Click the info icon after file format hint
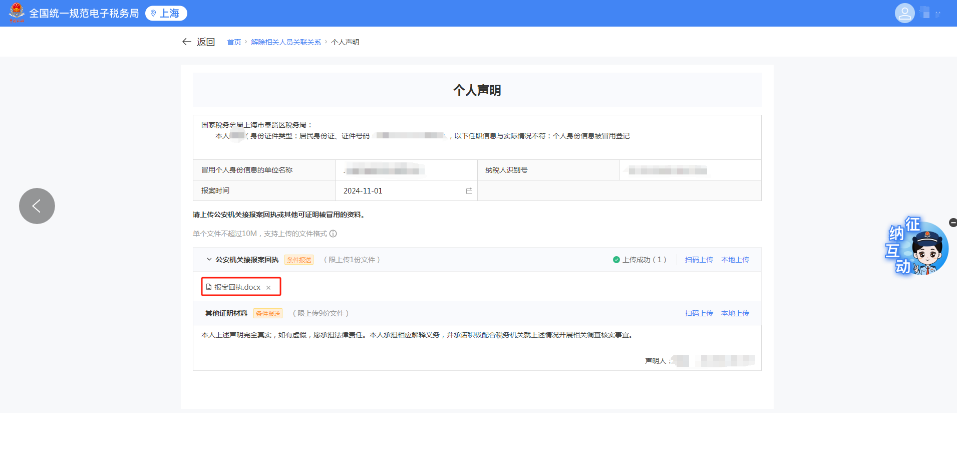The width and height of the screenshot is (957, 454). coord(333,233)
